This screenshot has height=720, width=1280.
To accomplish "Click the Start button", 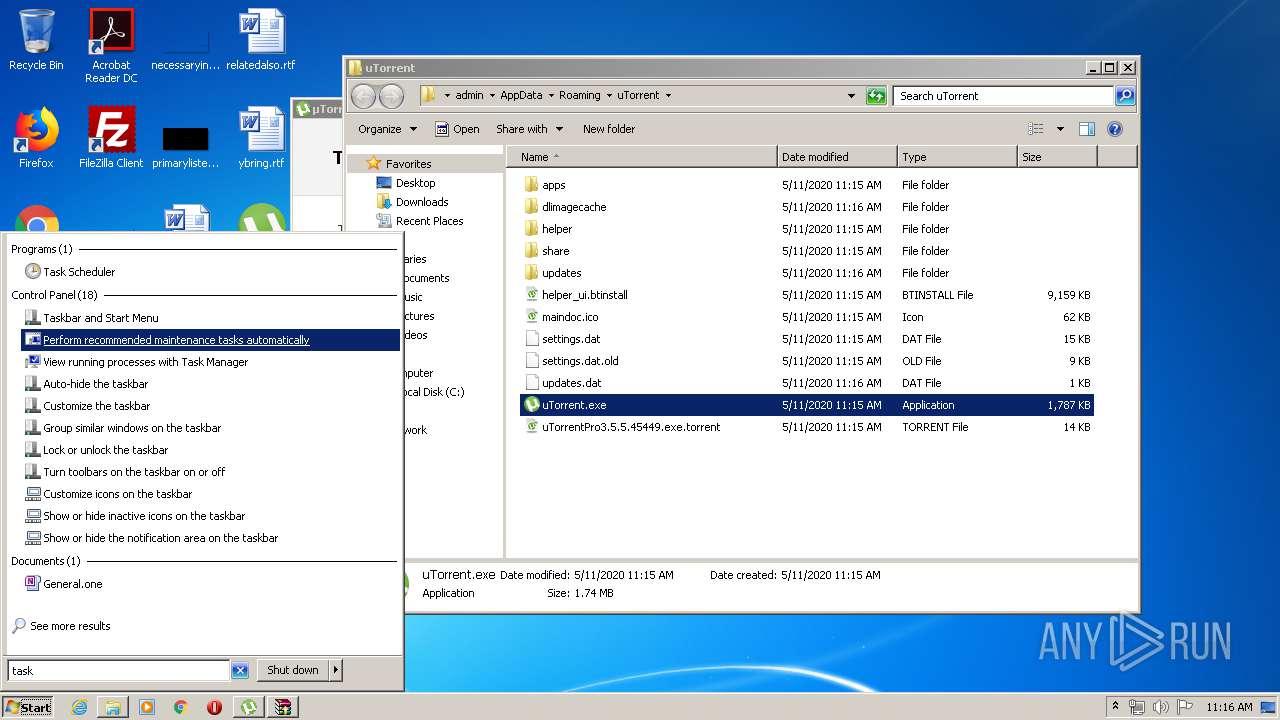I will click(x=28, y=707).
